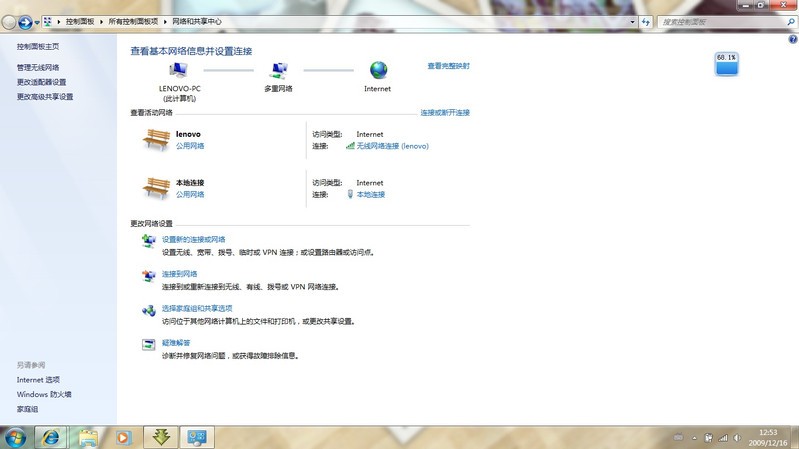Click the LENOVO-PC computer icon
Viewport: 799px width, 449px height.
[x=178, y=70]
